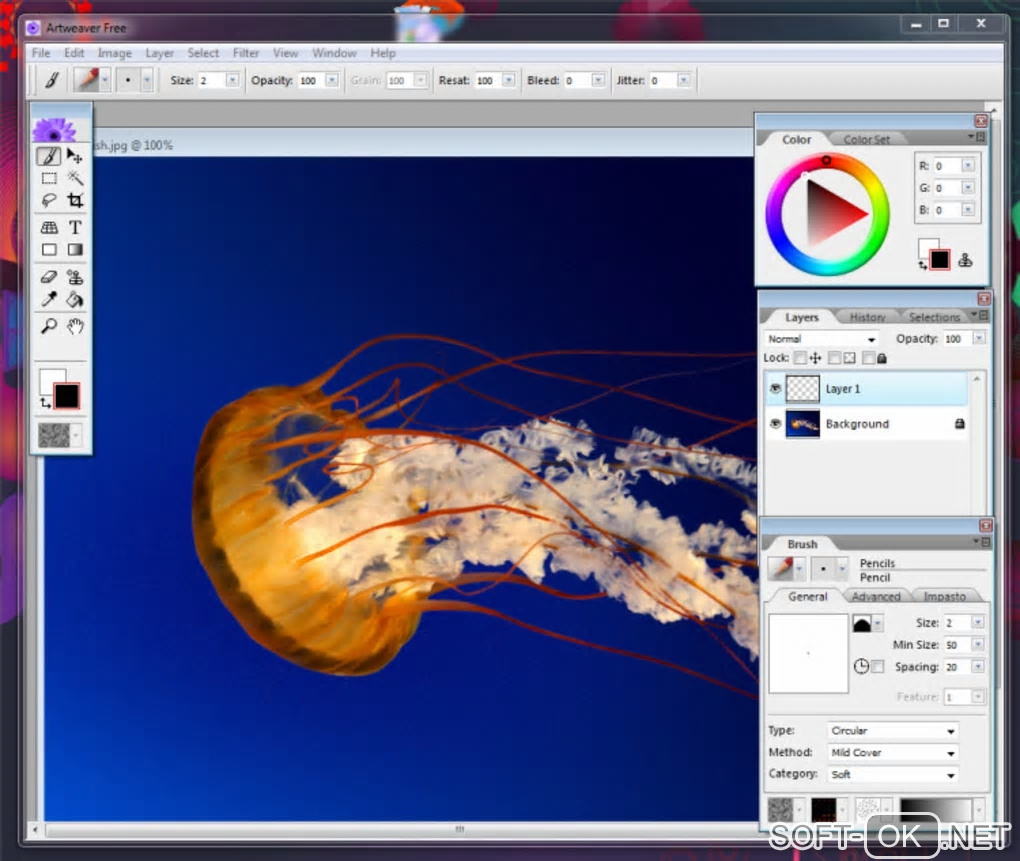Image resolution: width=1020 pixels, height=861 pixels.
Task: Select the Crop tool
Action: pos(75,200)
